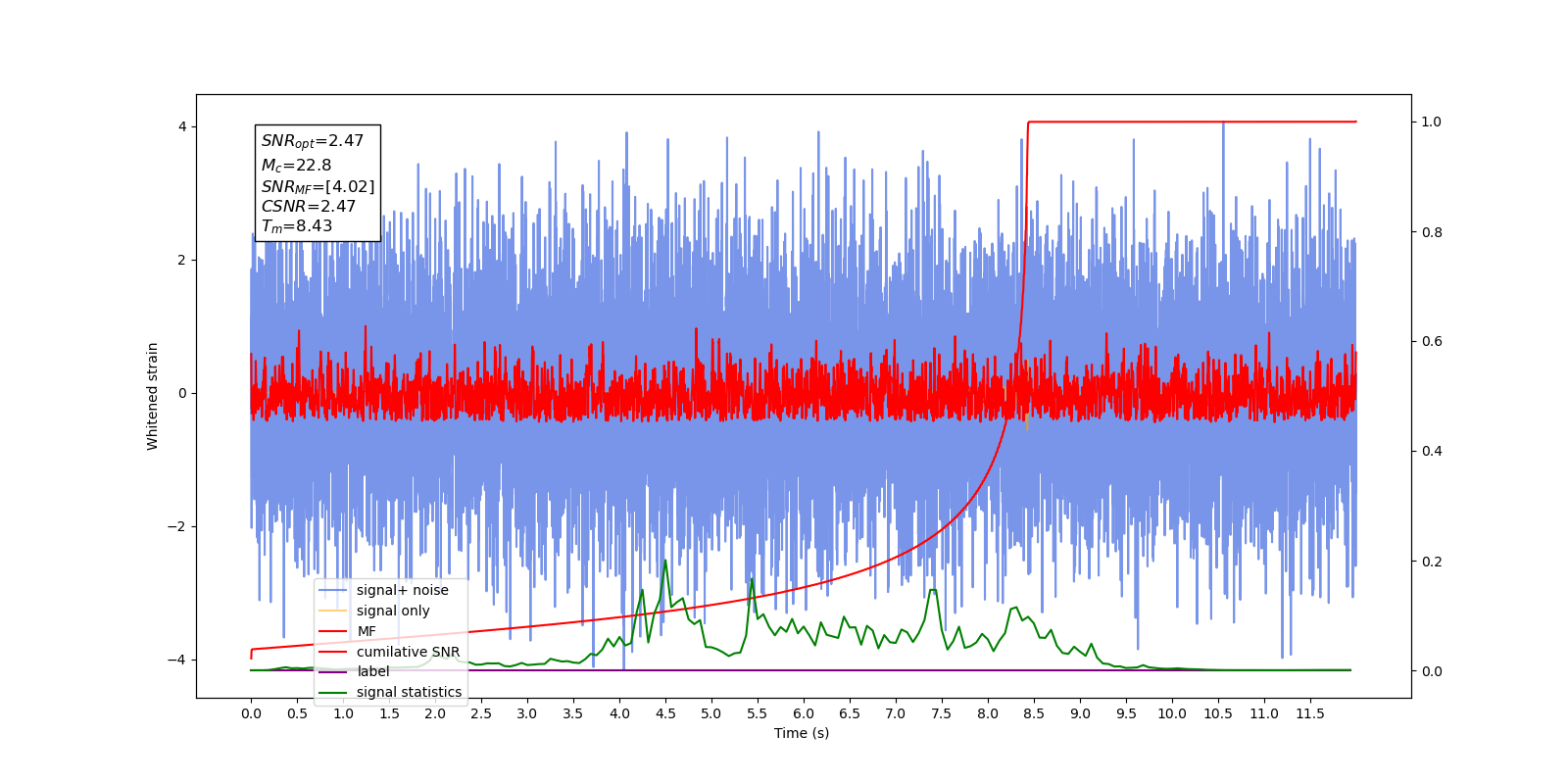Click the x-axis tick label 0.0
Image resolution: width=1568 pixels, height=784 pixels.
click(251, 713)
